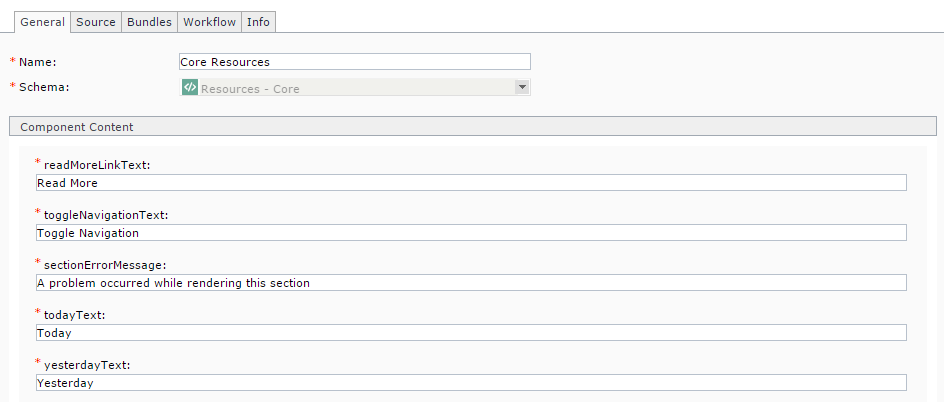This screenshot has width=944, height=402.
Task: Click the sectionErrorMessage label
Action: 104,265
